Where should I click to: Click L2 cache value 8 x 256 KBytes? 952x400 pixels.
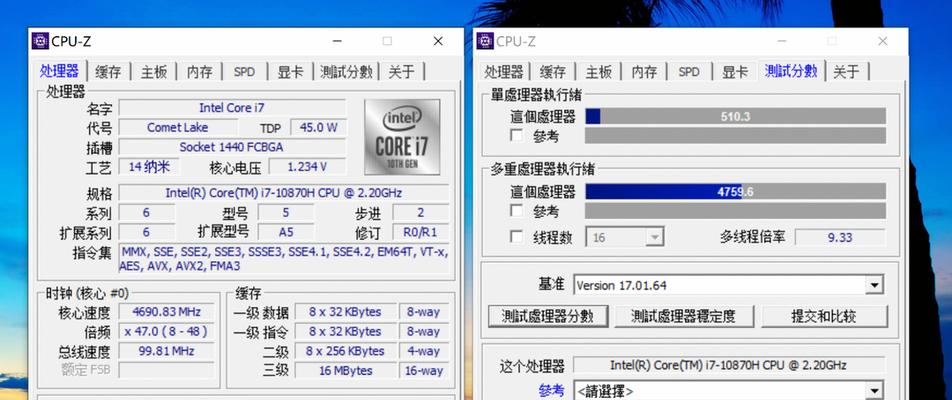click(345, 351)
